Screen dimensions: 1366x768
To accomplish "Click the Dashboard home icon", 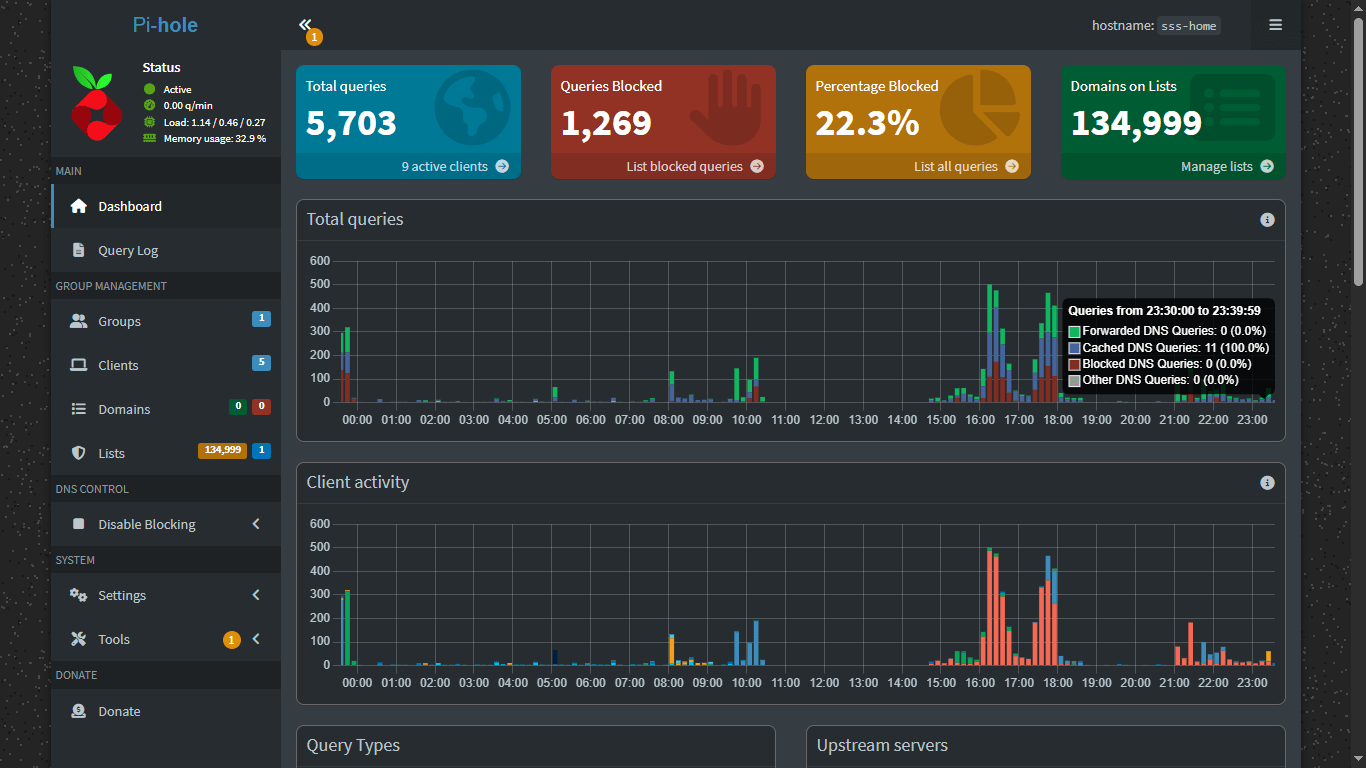I will coord(79,206).
